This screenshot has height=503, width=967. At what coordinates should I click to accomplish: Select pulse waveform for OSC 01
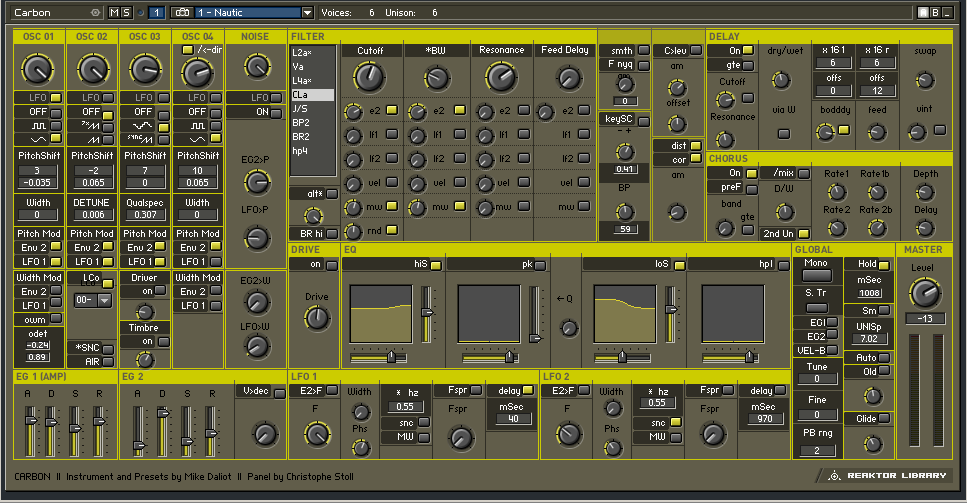pyautogui.click(x=56, y=126)
